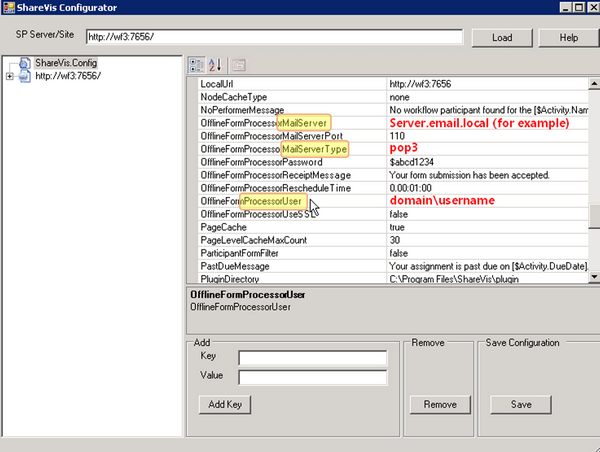
Task: Click the mail server port value 110
Action: tap(397, 136)
